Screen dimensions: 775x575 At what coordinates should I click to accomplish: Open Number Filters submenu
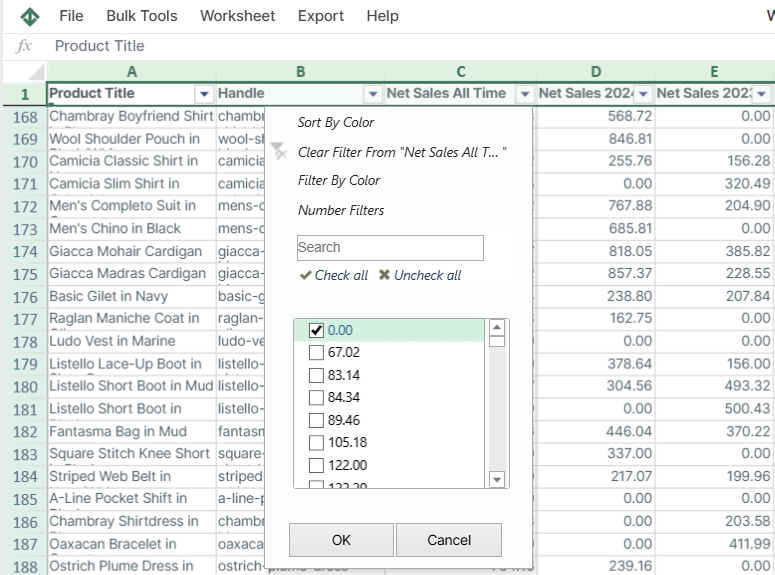[341, 211]
